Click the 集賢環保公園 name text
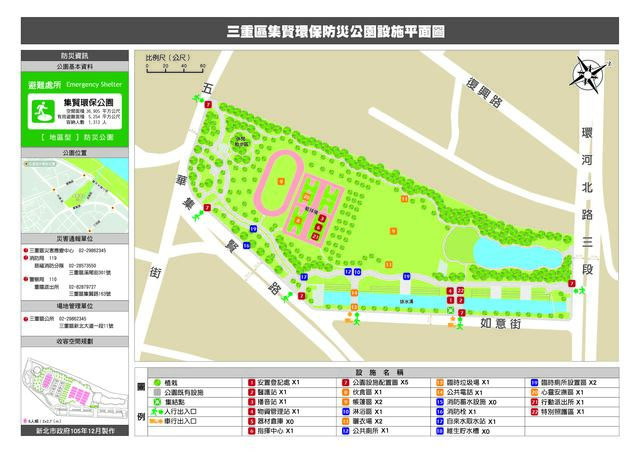 [x=88, y=103]
